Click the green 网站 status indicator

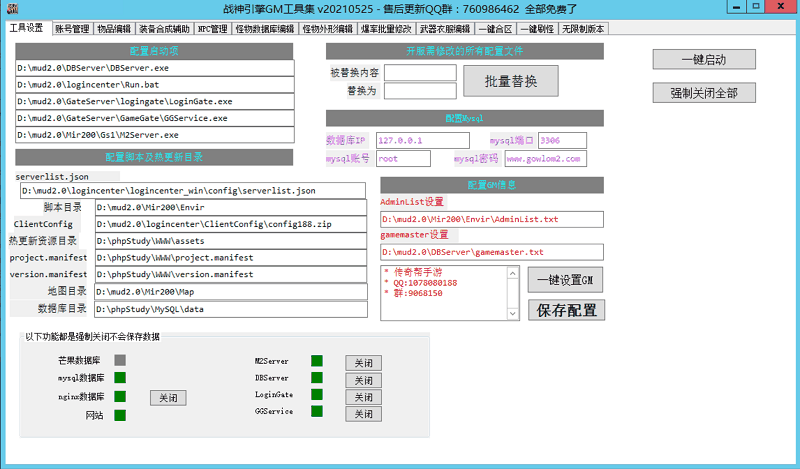pyautogui.click(x=120, y=415)
